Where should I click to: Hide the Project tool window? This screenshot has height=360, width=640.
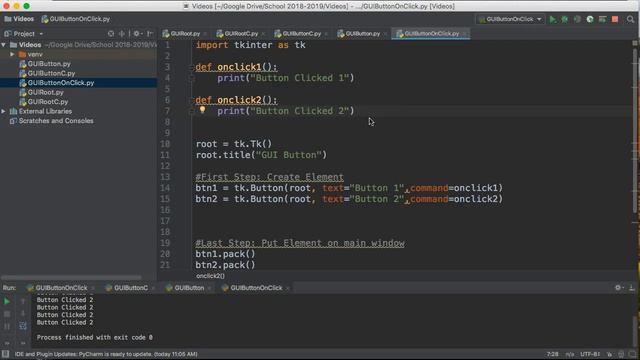click(150, 33)
